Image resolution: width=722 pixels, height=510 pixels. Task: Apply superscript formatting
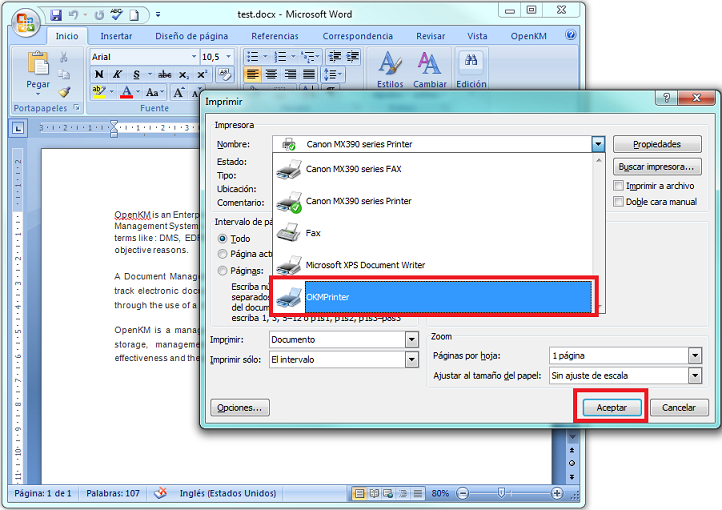coord(202,75)
